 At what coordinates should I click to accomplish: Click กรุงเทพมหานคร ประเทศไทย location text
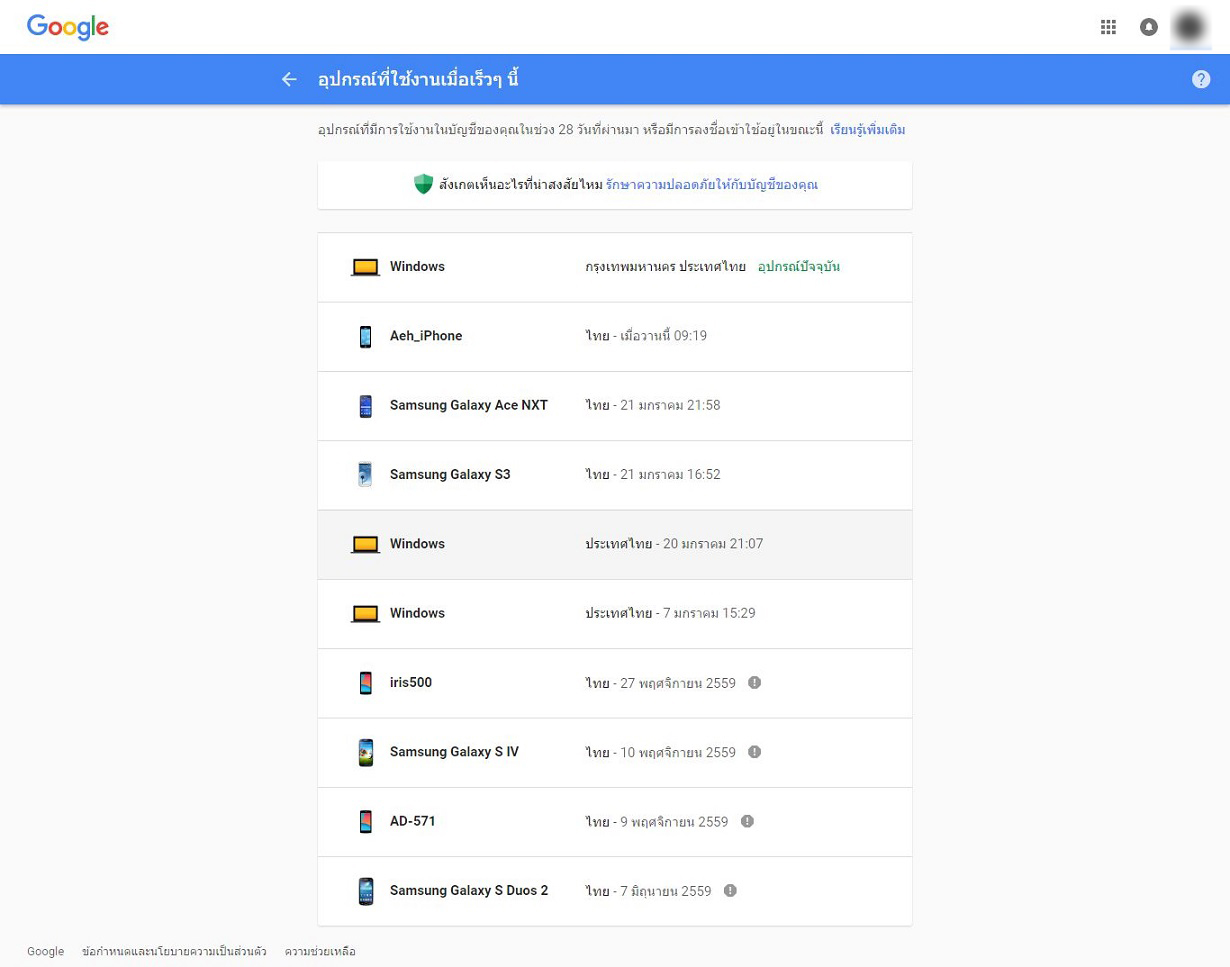click(x=666, y=267)
